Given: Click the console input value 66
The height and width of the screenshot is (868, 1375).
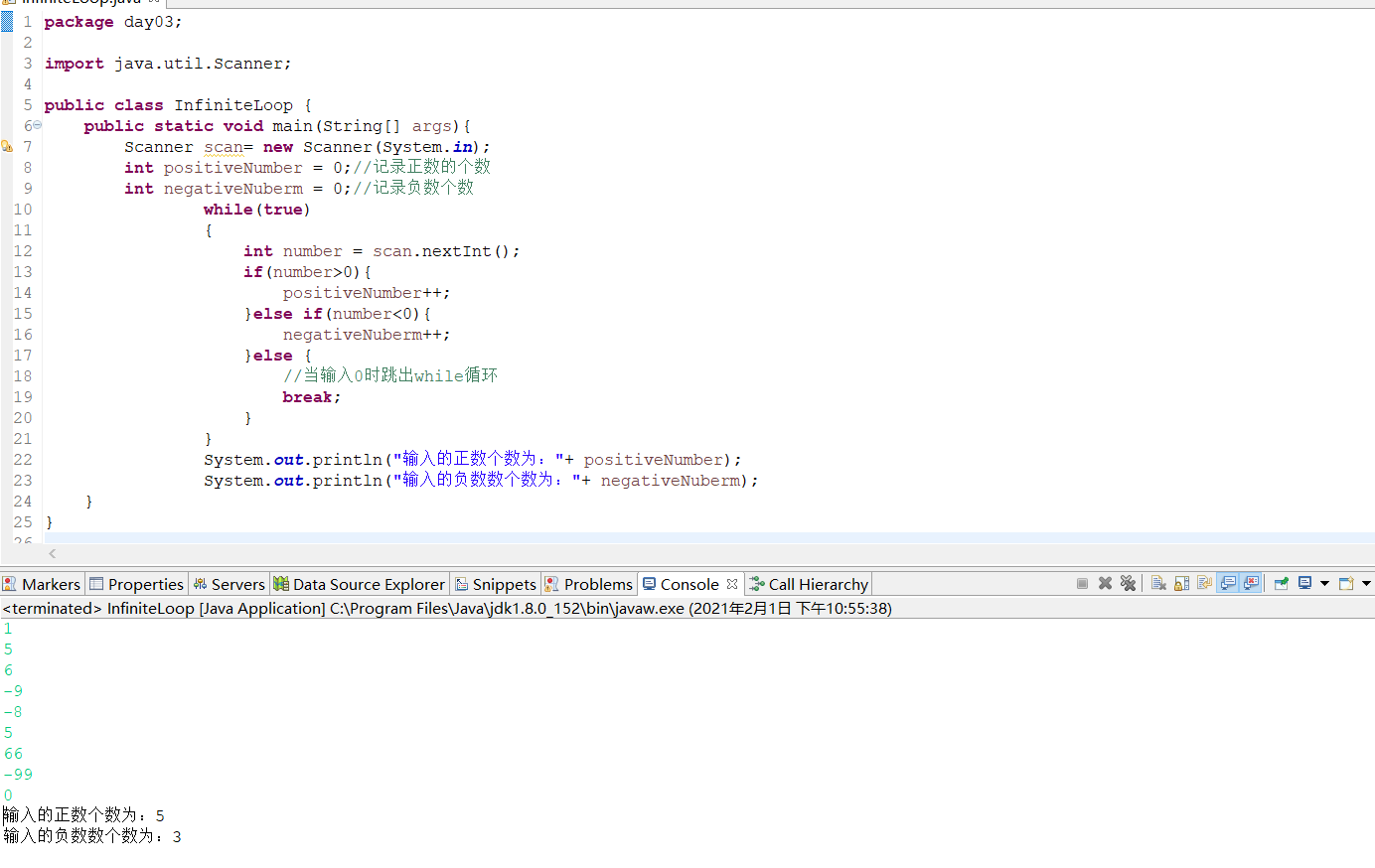Looking at the screenshot, I should (x=13, y=754).
